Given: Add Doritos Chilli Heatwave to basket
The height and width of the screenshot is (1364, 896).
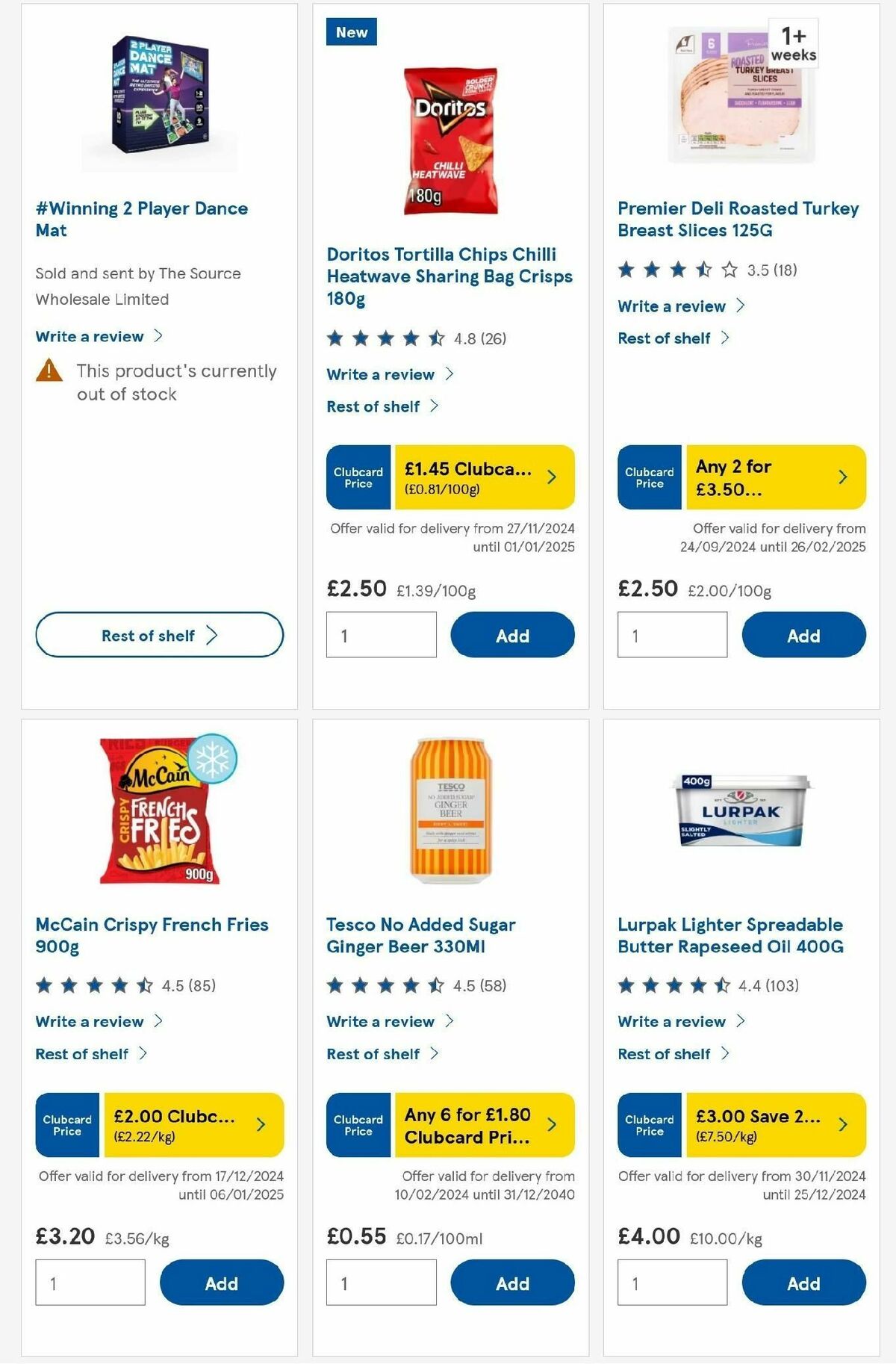Looking at the screenshot, I should (511, 635).
